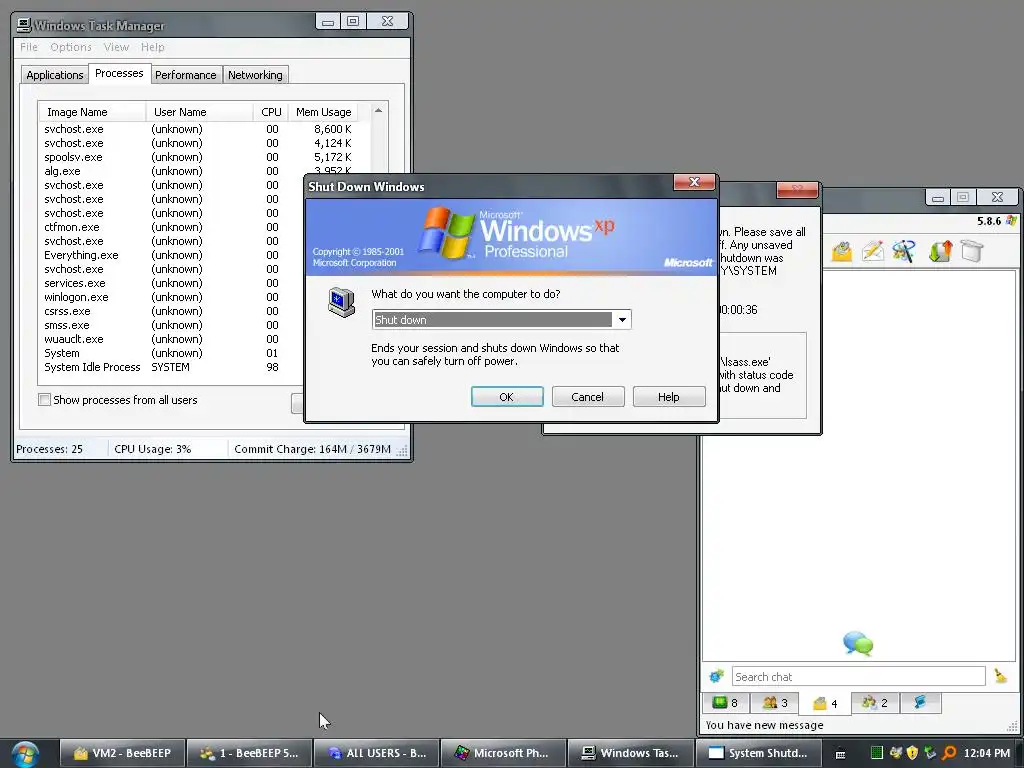Click the chat bubbles icon in BeeBEEP panel

click(858, 643)
